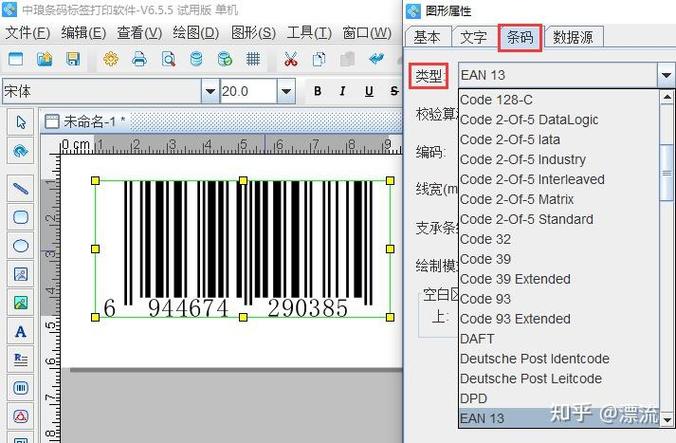Select the ellipse drawing tool

click(x=21, y=246)
